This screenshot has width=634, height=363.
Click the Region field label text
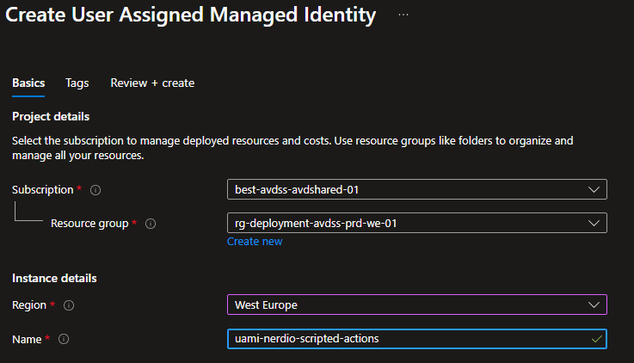coord(29,305)
